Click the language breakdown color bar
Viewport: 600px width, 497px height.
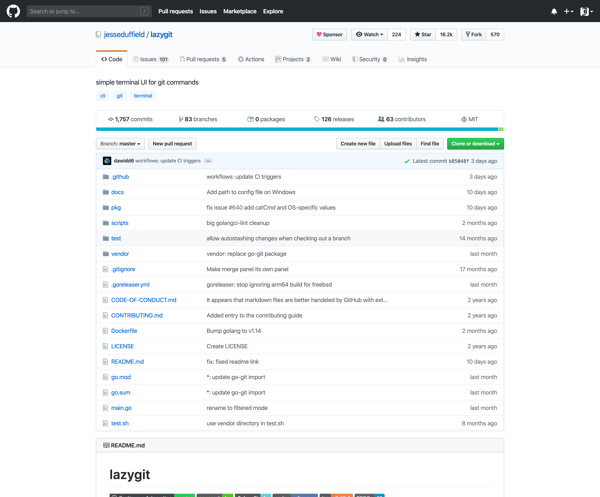pos(300,129)
